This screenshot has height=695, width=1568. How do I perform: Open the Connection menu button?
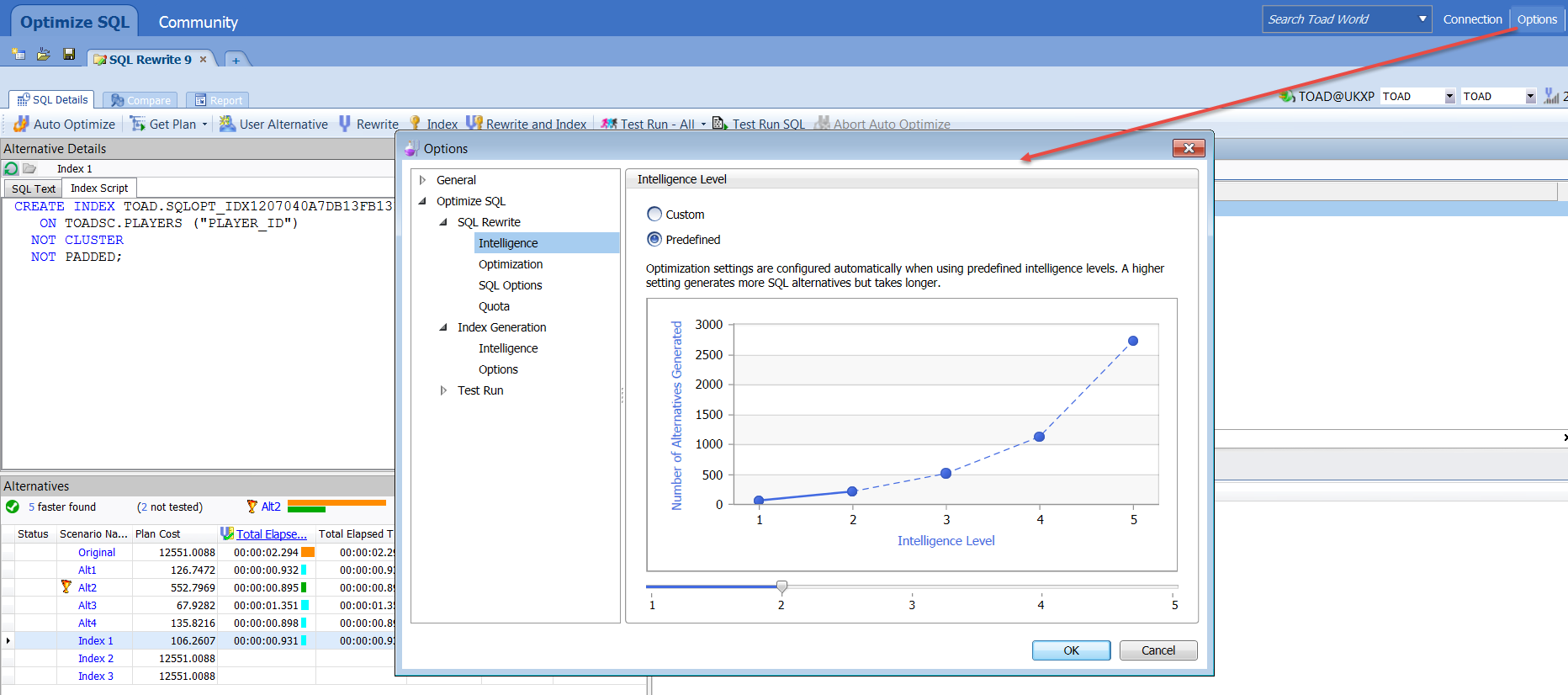coord(1472,19)
